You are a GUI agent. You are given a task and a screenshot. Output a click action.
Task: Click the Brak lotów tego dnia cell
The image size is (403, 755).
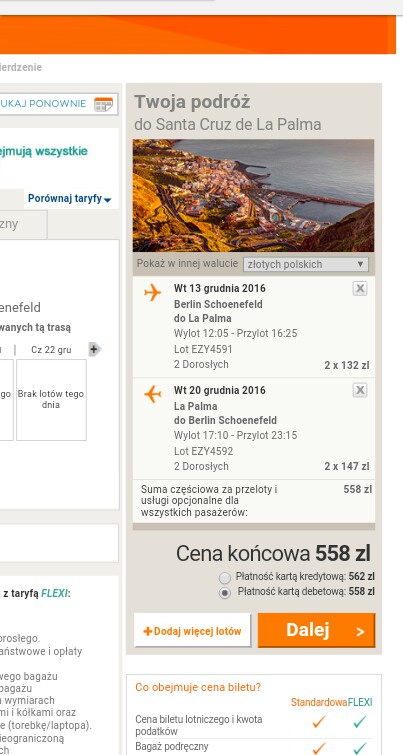coord(51,400)
